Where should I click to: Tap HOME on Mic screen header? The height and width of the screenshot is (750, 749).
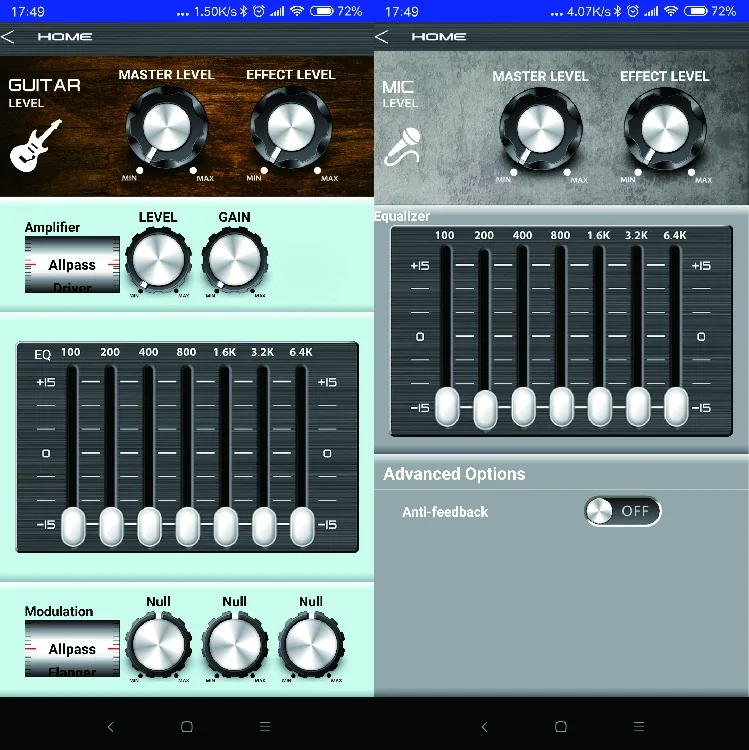(439, 37)
